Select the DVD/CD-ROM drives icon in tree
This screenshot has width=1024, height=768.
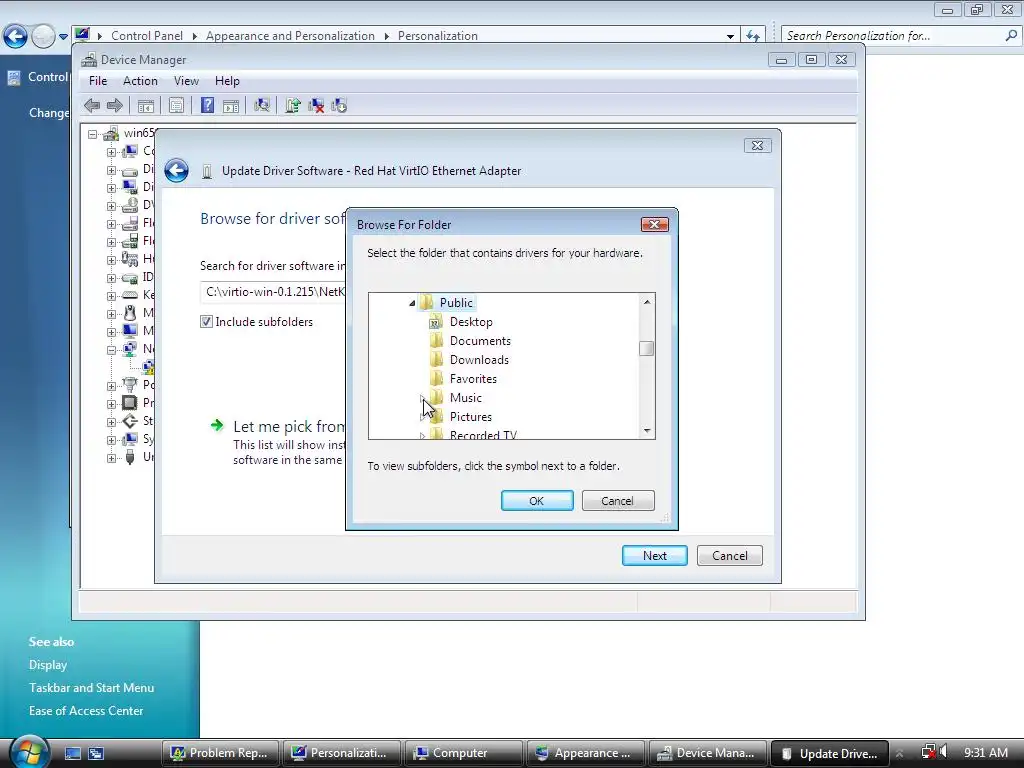[x=130, y=205]
